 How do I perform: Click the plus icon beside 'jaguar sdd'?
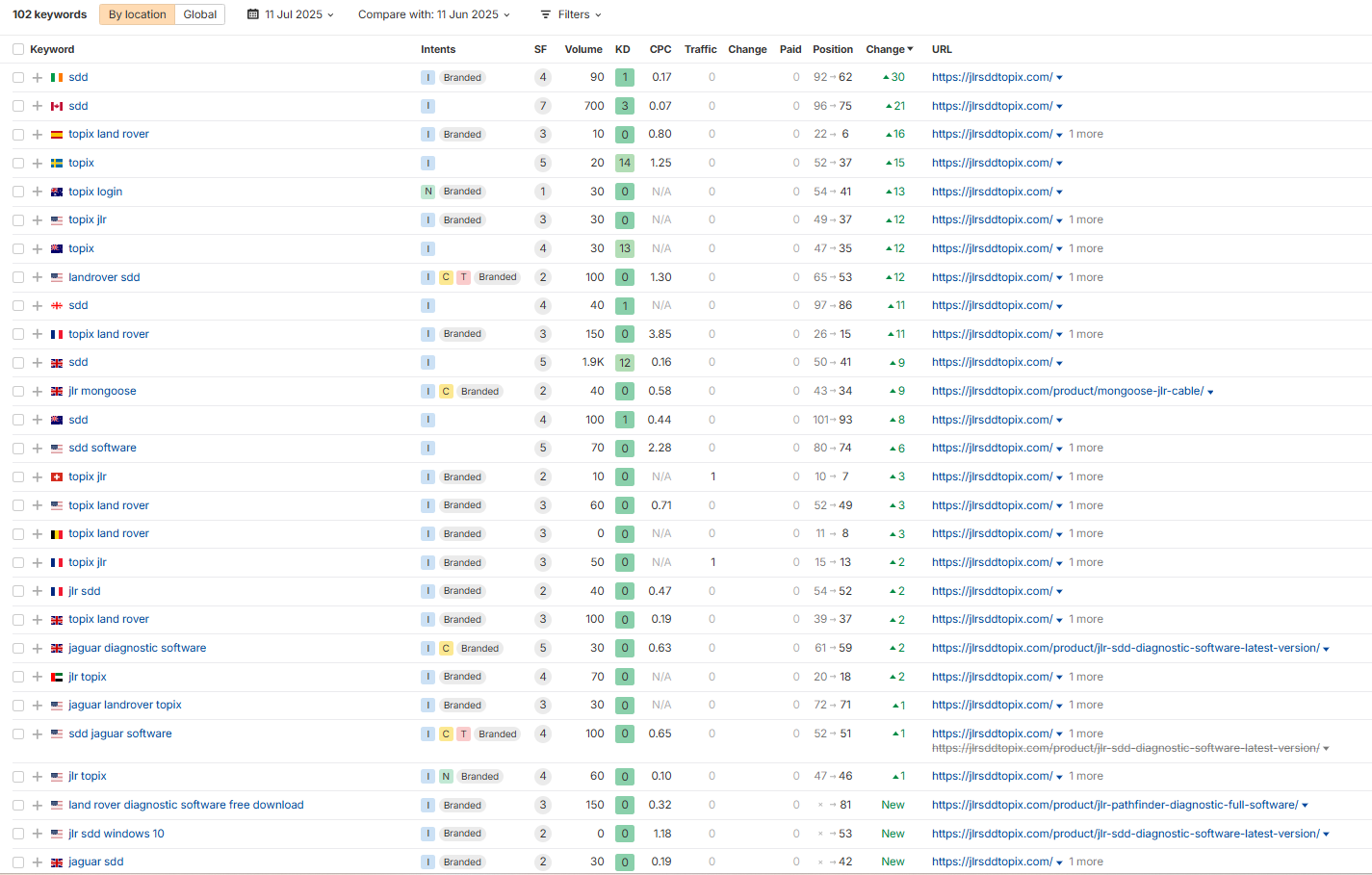(38, 862)
